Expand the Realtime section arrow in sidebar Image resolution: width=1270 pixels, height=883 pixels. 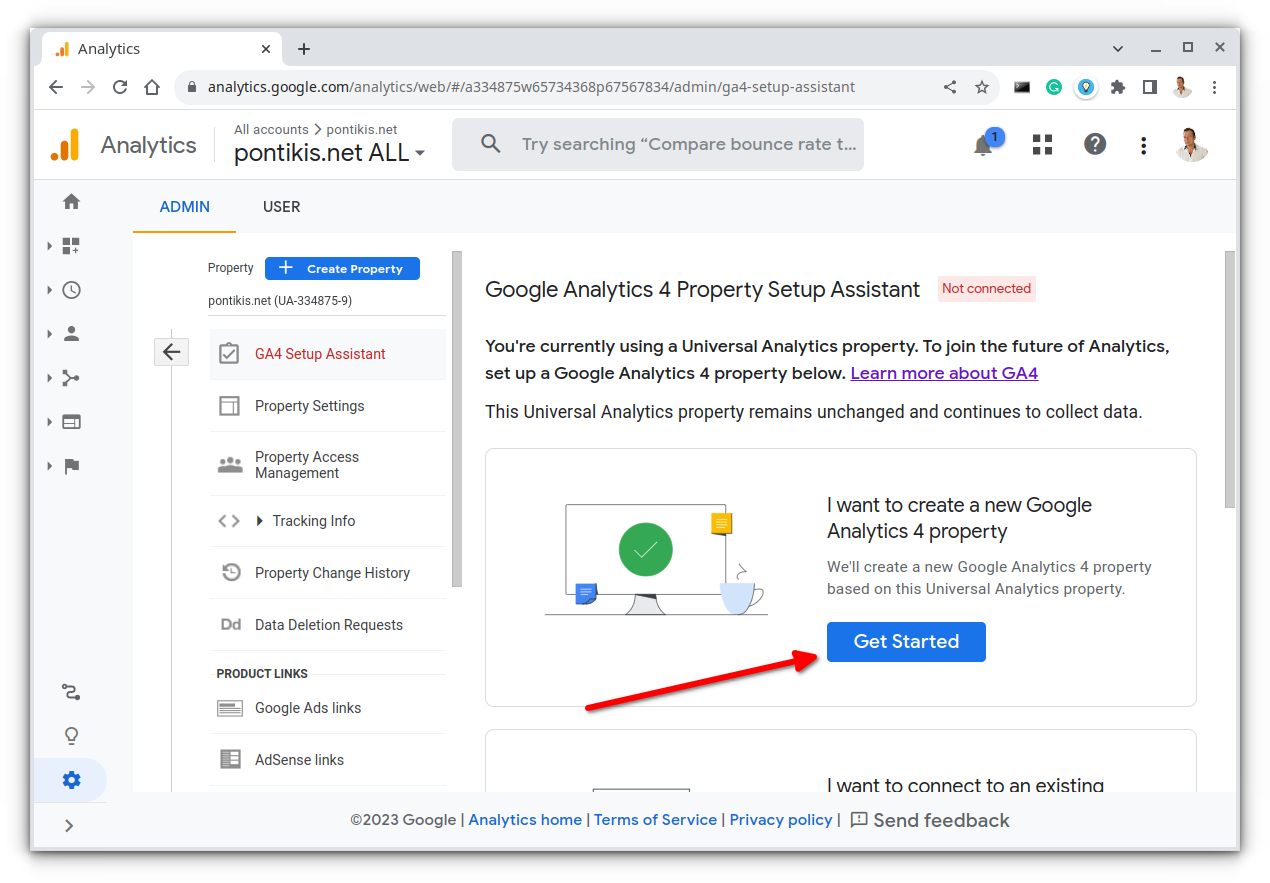[49, 290]
